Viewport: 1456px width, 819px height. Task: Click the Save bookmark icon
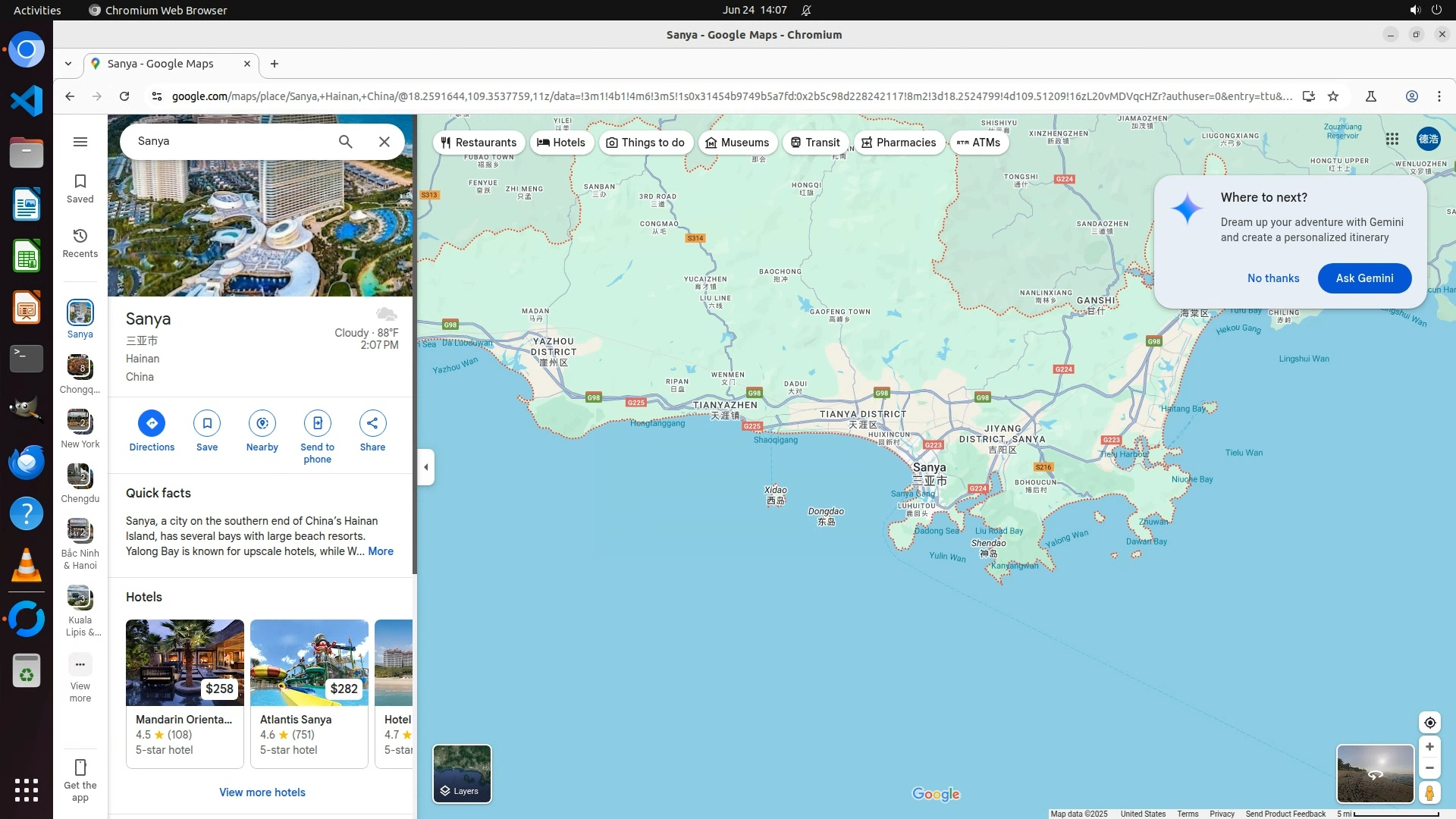(207, 423)
